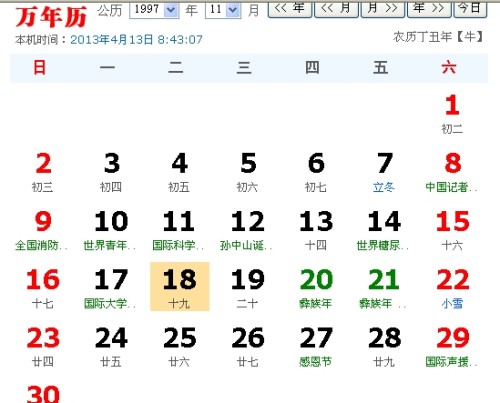This screenshot has height=403, width=500.
Task: Select highlighted date 18
Action: pos(180,287)
